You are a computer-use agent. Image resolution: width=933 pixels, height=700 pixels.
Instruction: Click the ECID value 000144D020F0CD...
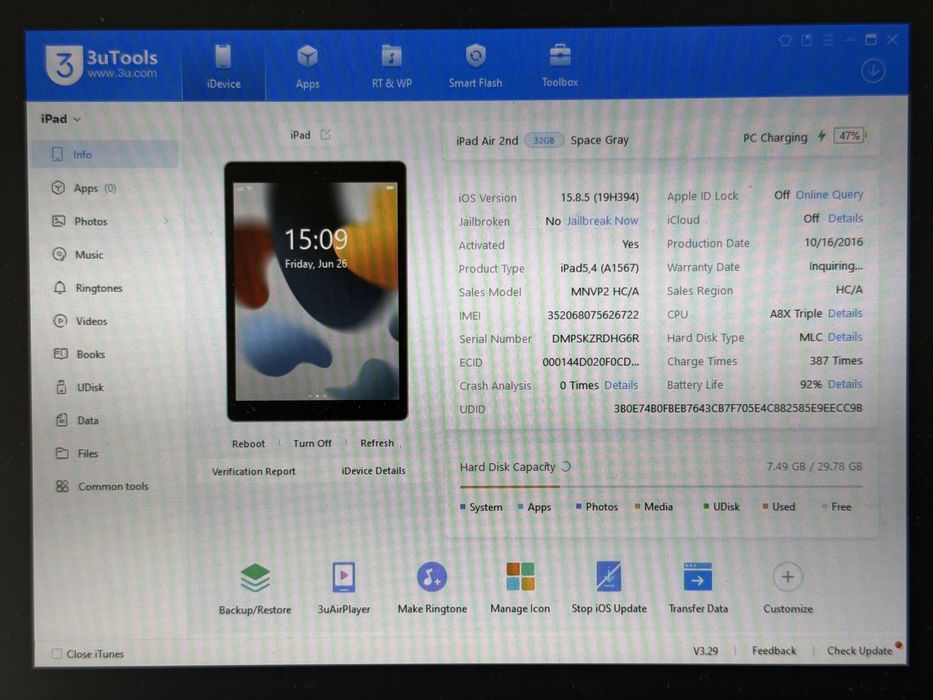[x=590, y=362]
